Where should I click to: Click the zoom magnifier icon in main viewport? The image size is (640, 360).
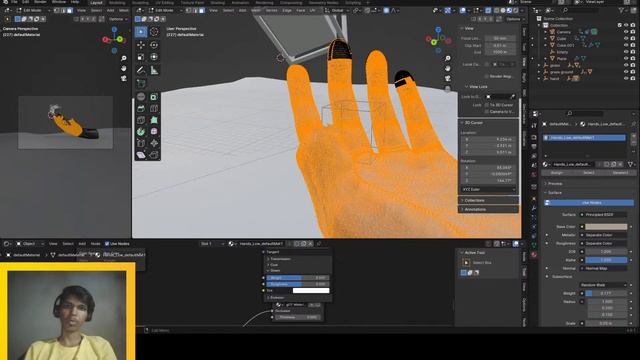click(x=448, y=58)
